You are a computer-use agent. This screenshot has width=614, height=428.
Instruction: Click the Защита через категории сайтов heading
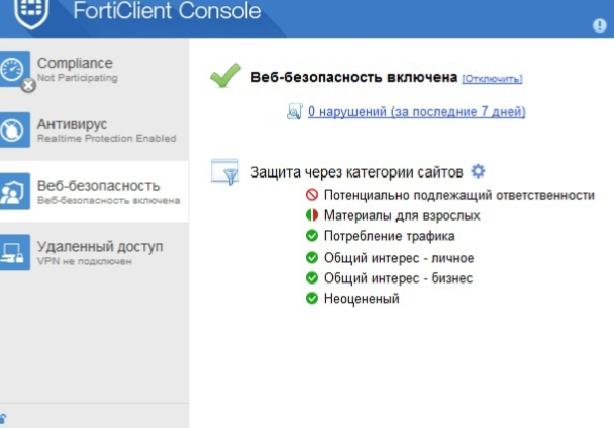click(357, 172)
